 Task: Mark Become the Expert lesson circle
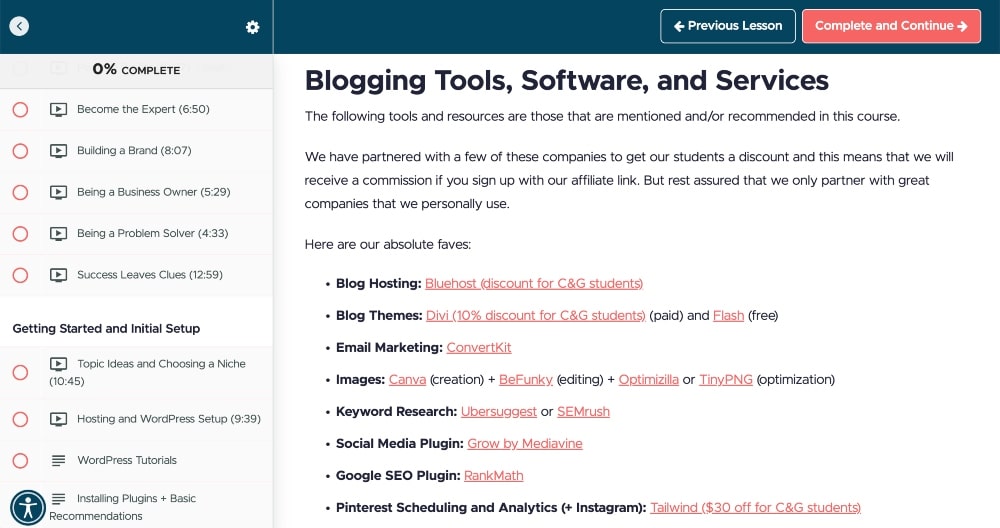point(20,110)
